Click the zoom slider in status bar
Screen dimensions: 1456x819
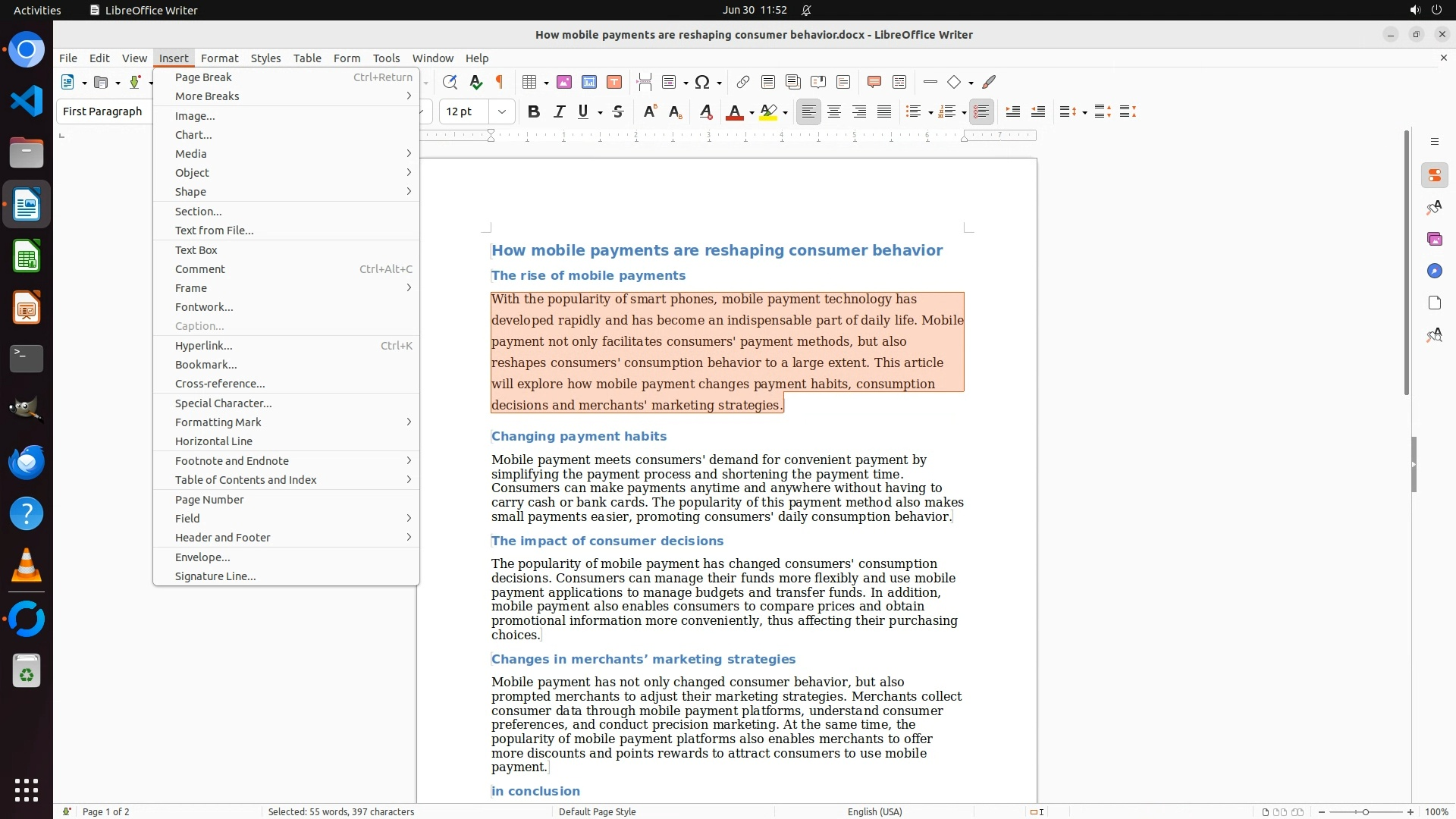tap(1366, 812)
